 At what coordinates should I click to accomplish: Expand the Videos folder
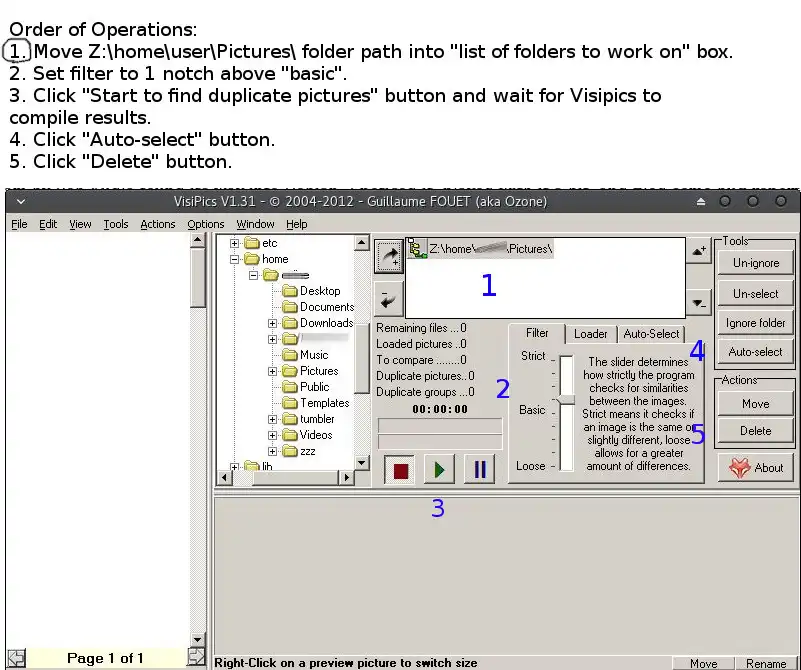pos(272,436)
